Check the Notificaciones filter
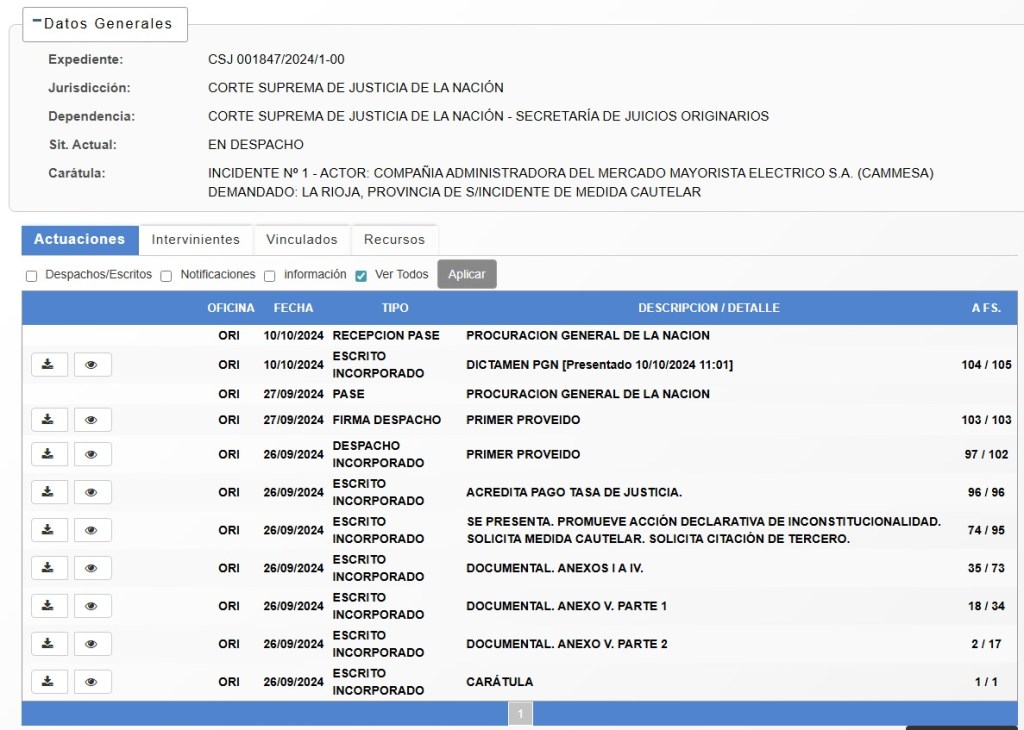 tap(166, 276)
